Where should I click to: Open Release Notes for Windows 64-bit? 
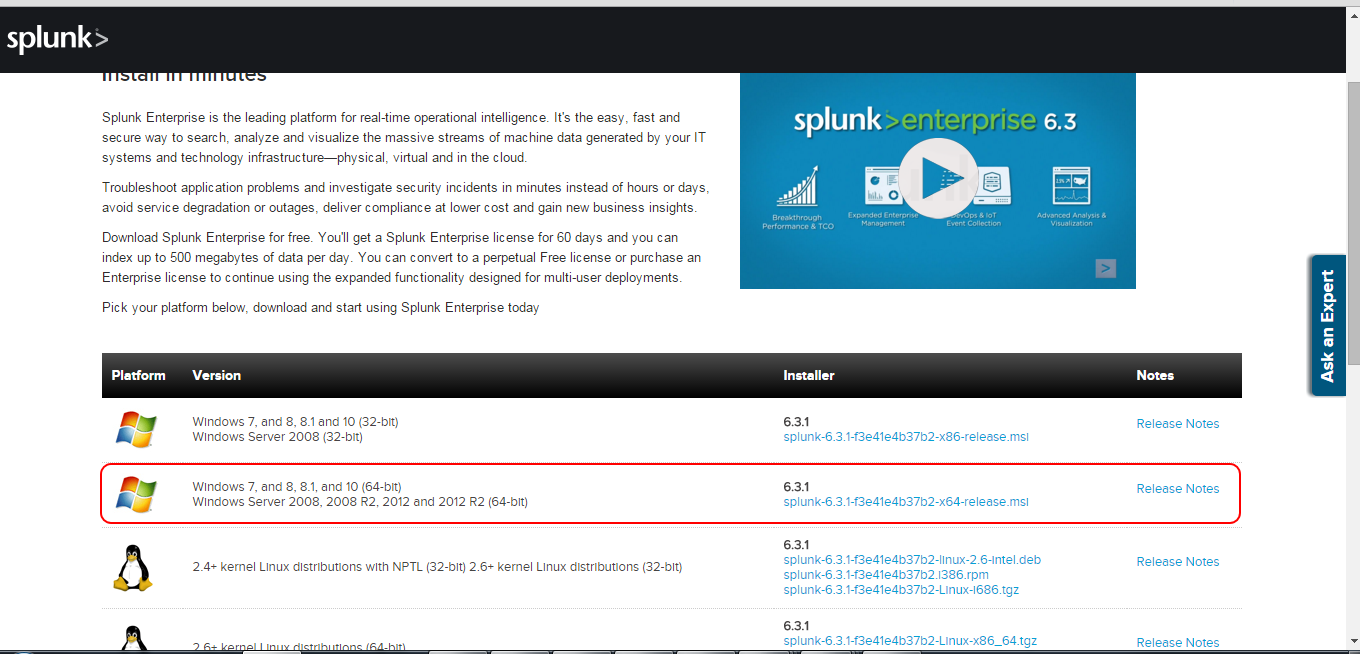pyautogui.click(x=1178, y=489)
